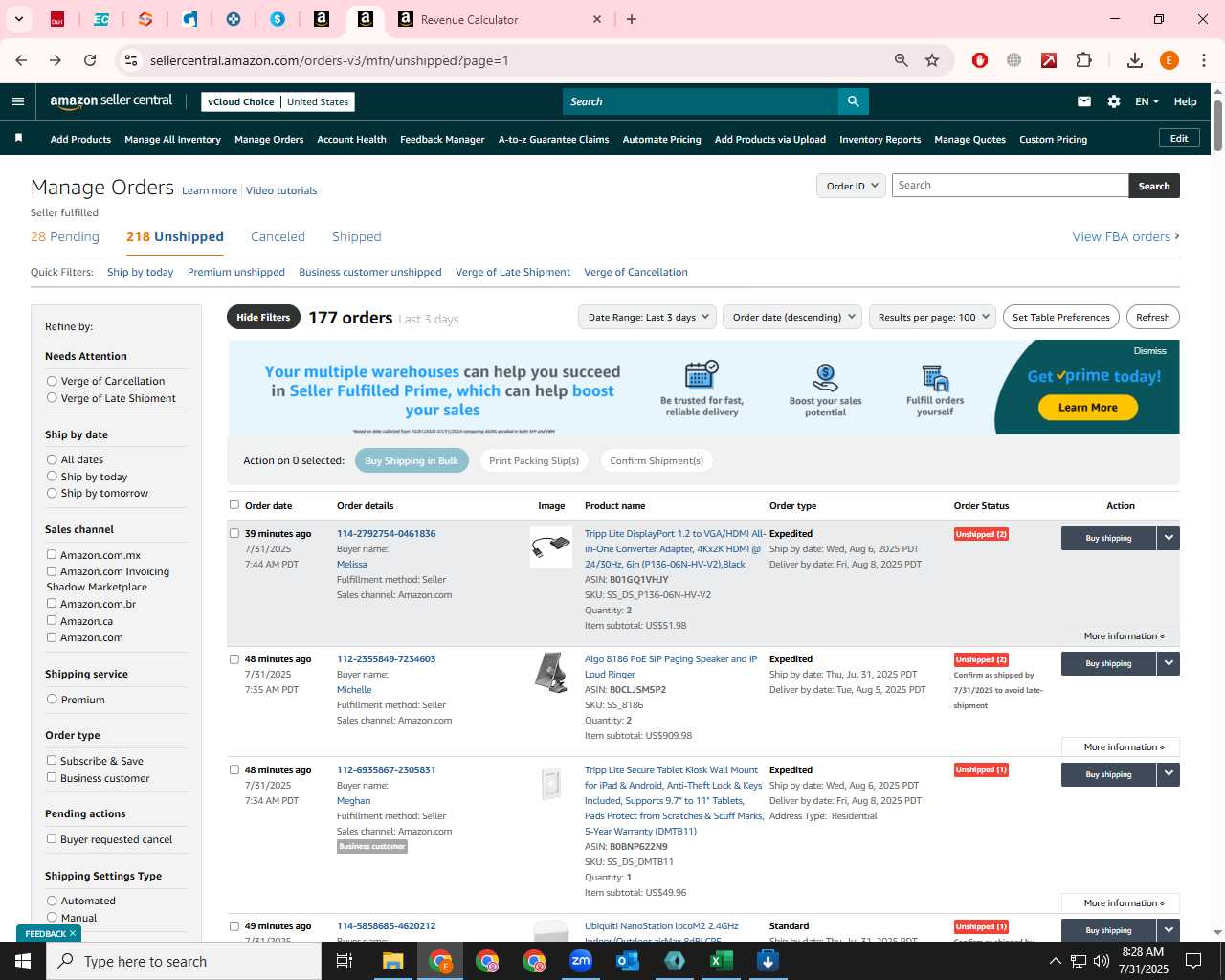Open the View FBA orders link
1225x980 pixels.
[1125, 236]
